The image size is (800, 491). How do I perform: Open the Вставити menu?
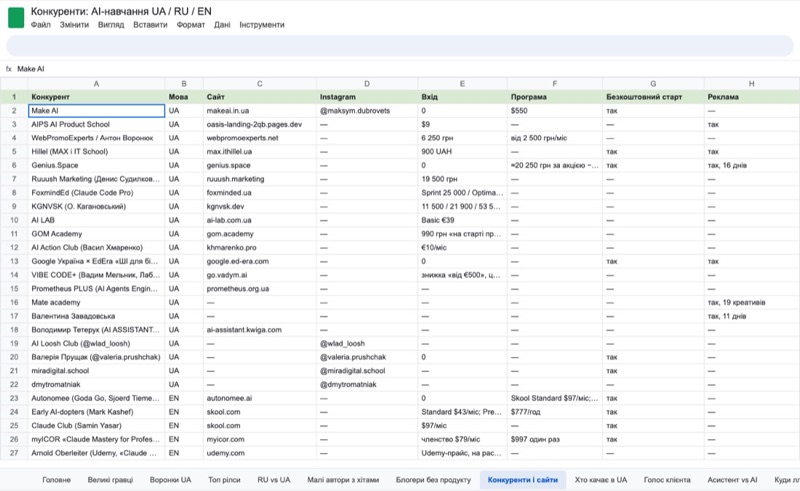coord(150,24)
